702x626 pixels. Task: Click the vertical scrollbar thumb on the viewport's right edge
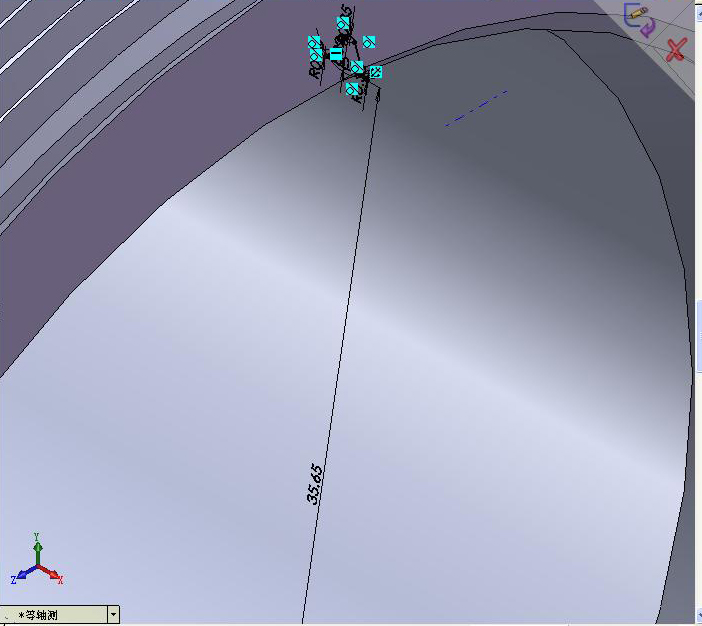pyautogui.click(x=699, y=336)
